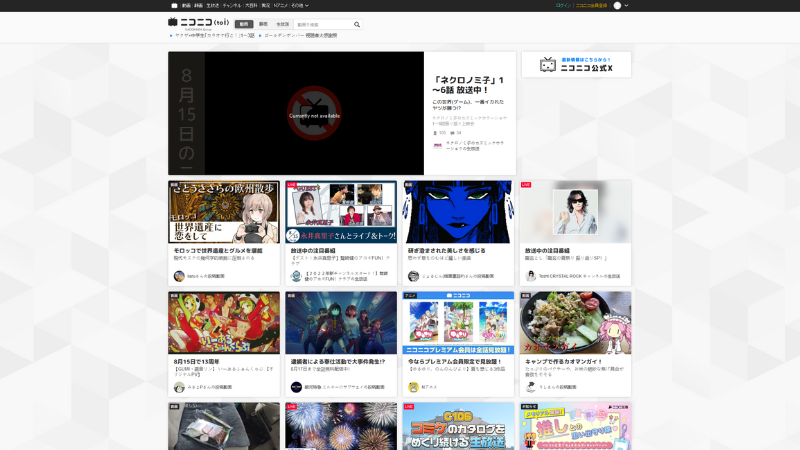
Task: Open モロッコで世界遺産とグルメを堪能 title
Action: 218,251
